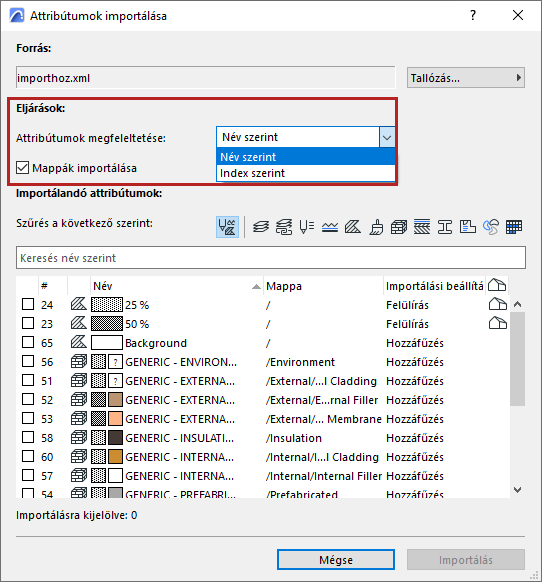
Task: Filter by MEP Systems icon
Action: pyautogui.click(x=491, y=227)
